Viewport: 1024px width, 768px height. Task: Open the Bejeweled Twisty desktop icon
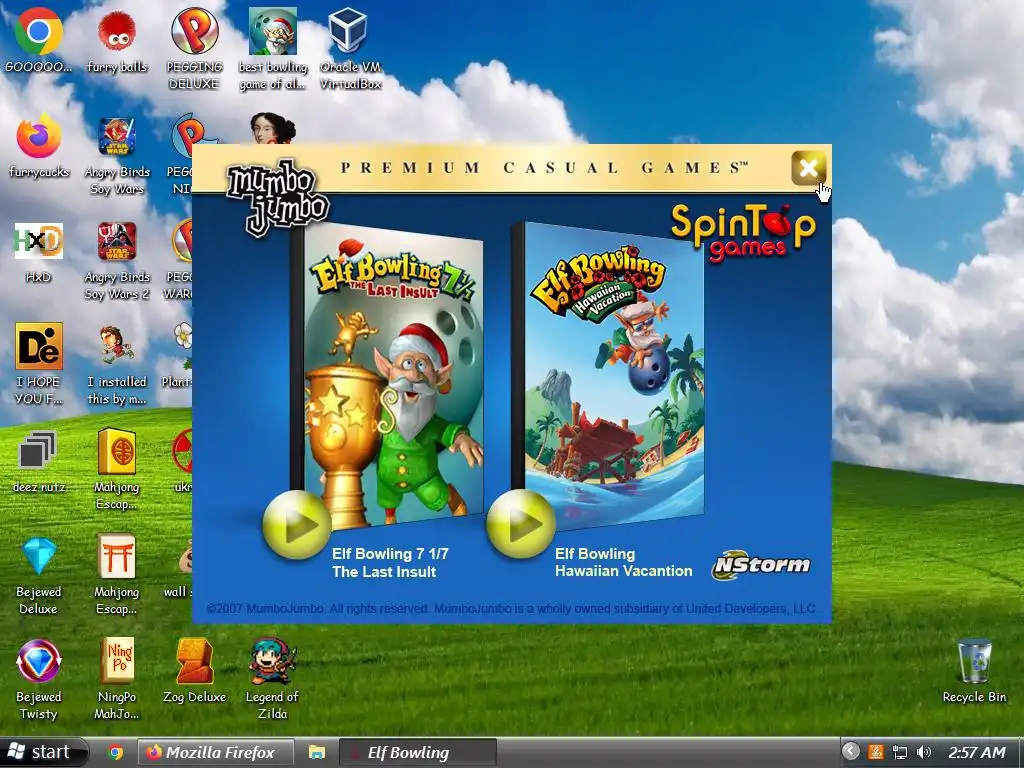coord(39,661)
